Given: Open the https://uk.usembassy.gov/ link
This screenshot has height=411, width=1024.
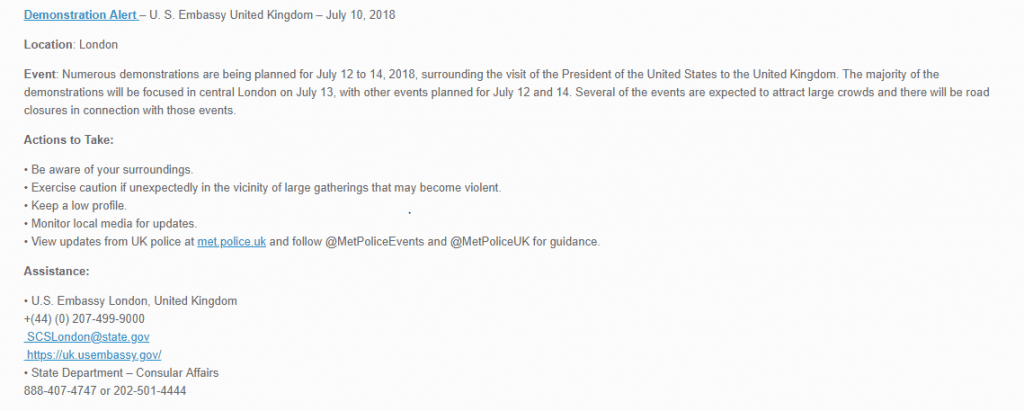Looking at the screenshot, I should [93, 355].
